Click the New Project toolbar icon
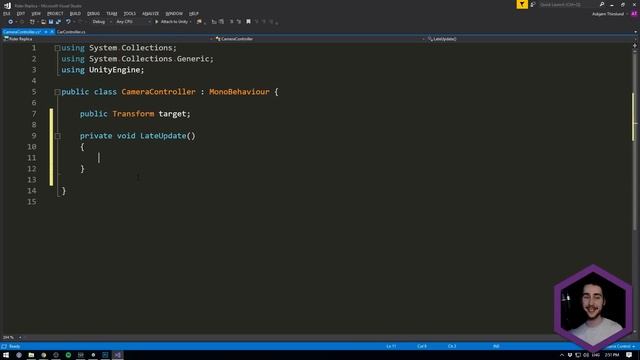This screenshot has width=640, height=360. tap(32, 22)
